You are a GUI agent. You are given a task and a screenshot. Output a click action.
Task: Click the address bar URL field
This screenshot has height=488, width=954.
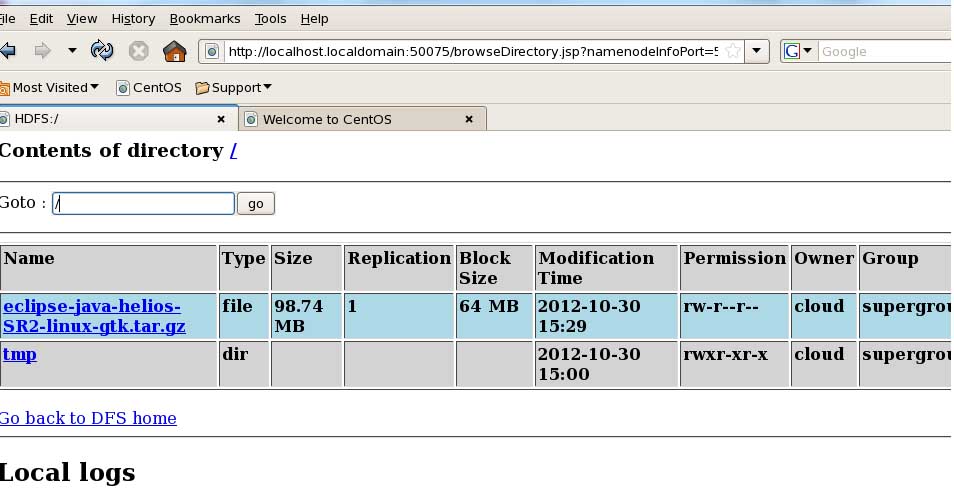(472, 52)
